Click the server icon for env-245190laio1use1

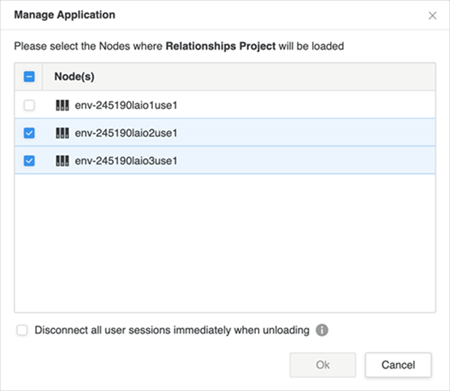(x=62, y=105)
